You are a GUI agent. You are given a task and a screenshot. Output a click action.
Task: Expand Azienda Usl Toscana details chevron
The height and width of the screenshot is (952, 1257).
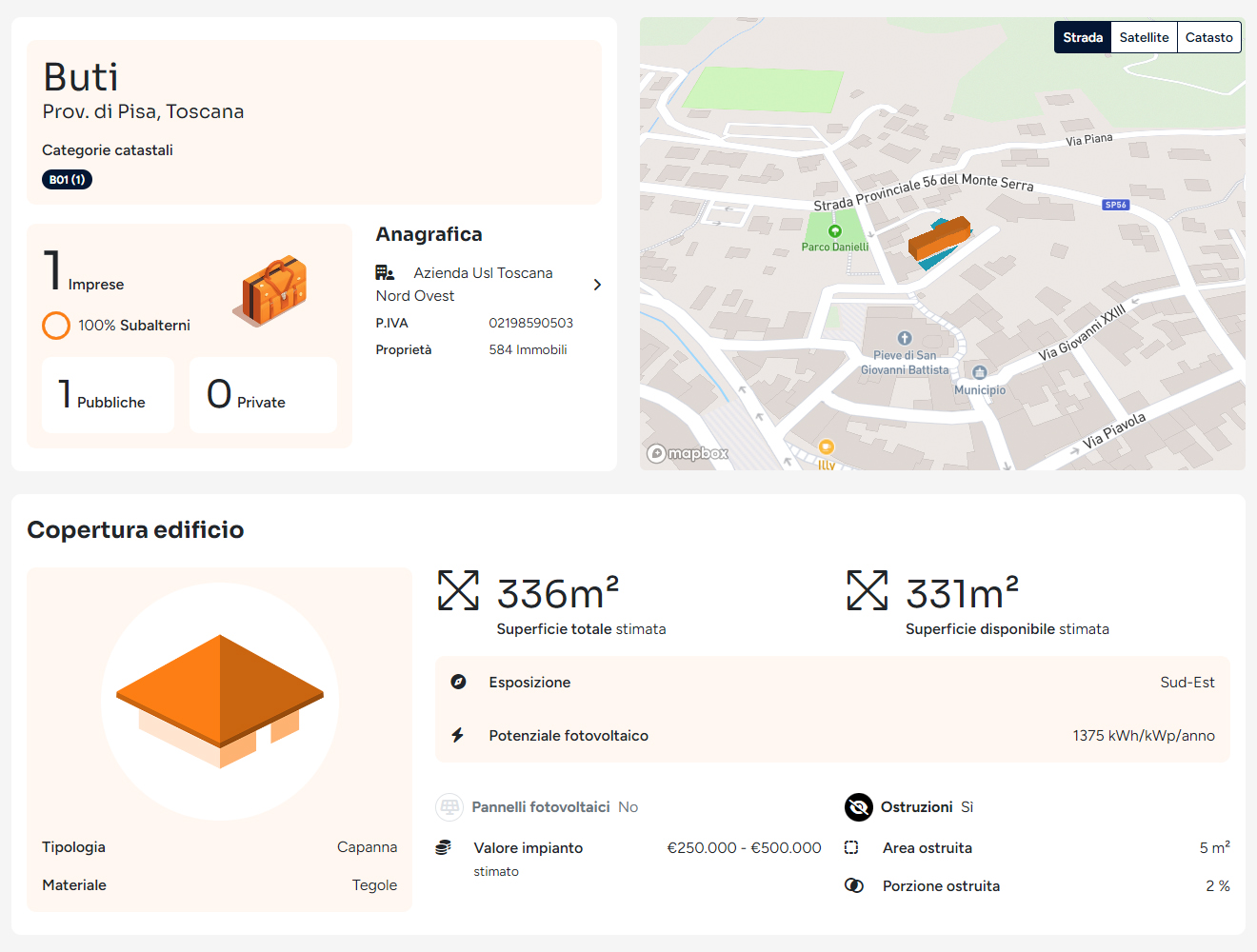click(597, 285)
